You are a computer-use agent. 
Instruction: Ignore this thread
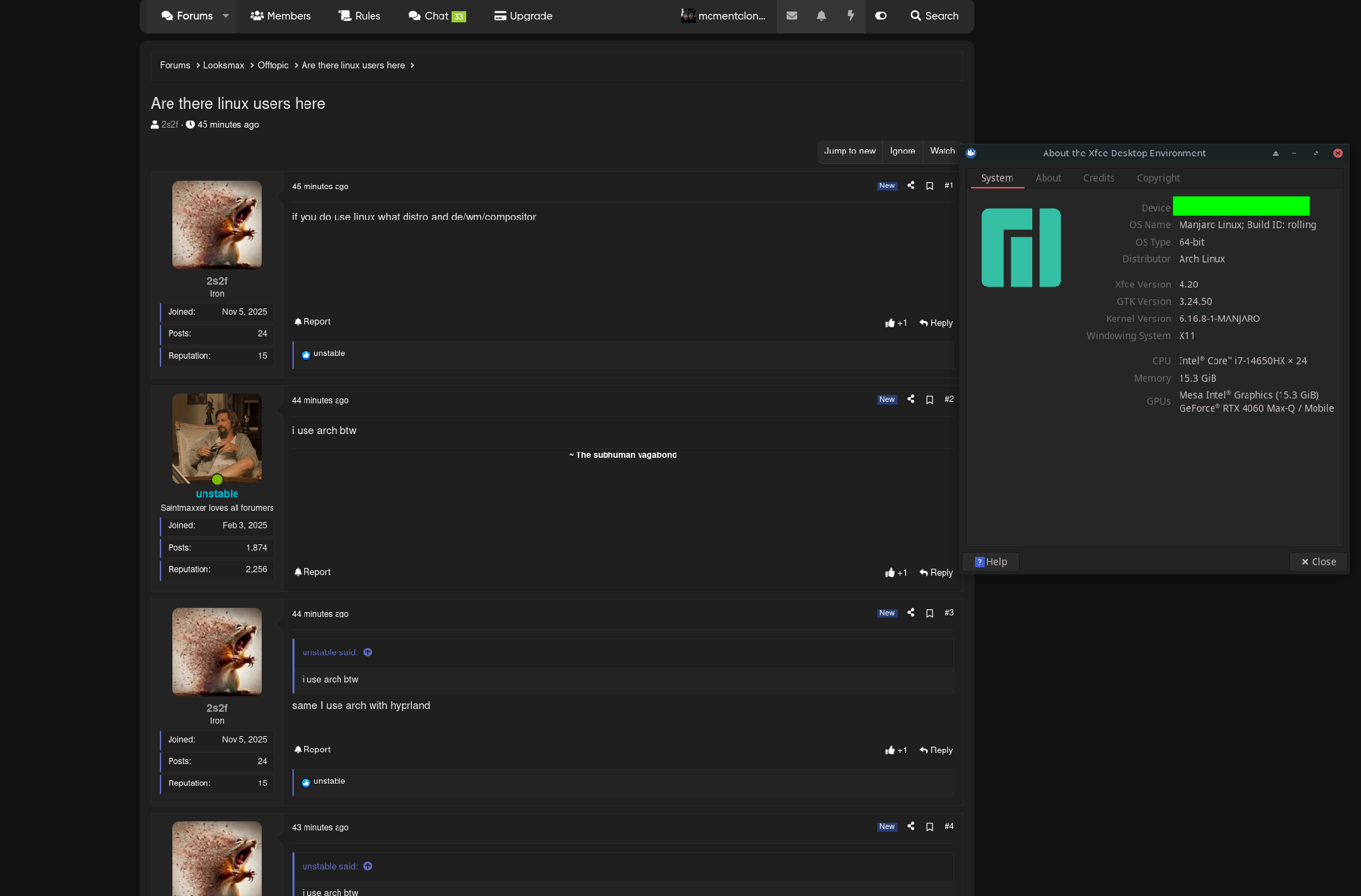coord(902,151)
